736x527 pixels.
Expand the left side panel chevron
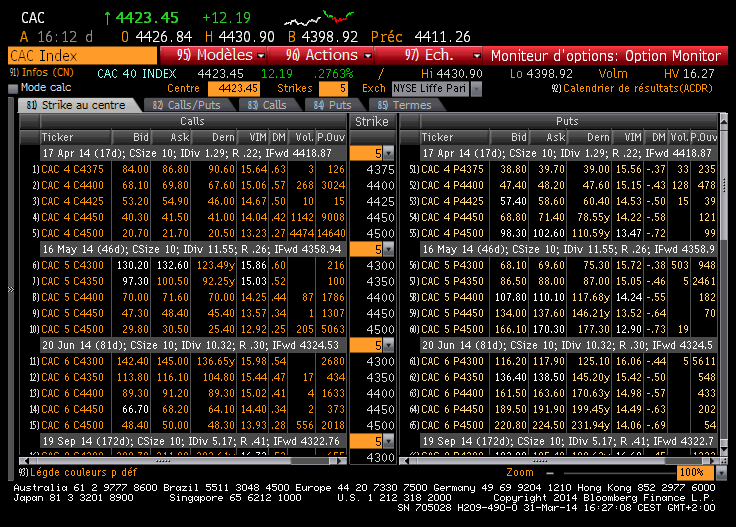(11, 290)
